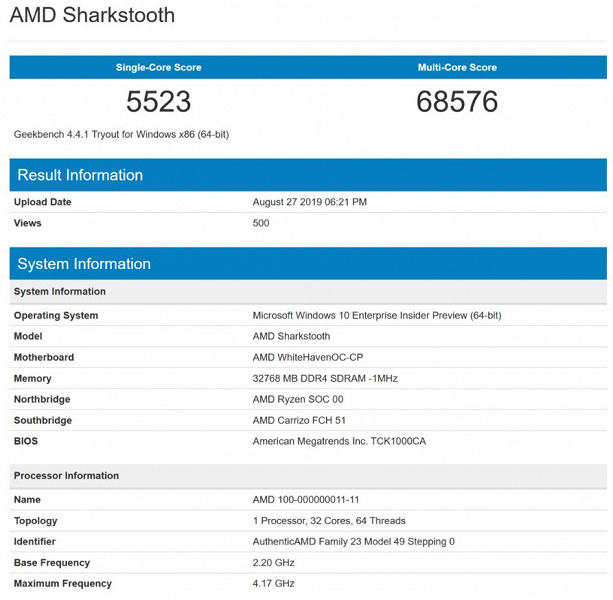
Task: Click the Geekbench 4.4.1 Tryout version text
Action: (x=121, y=134)
